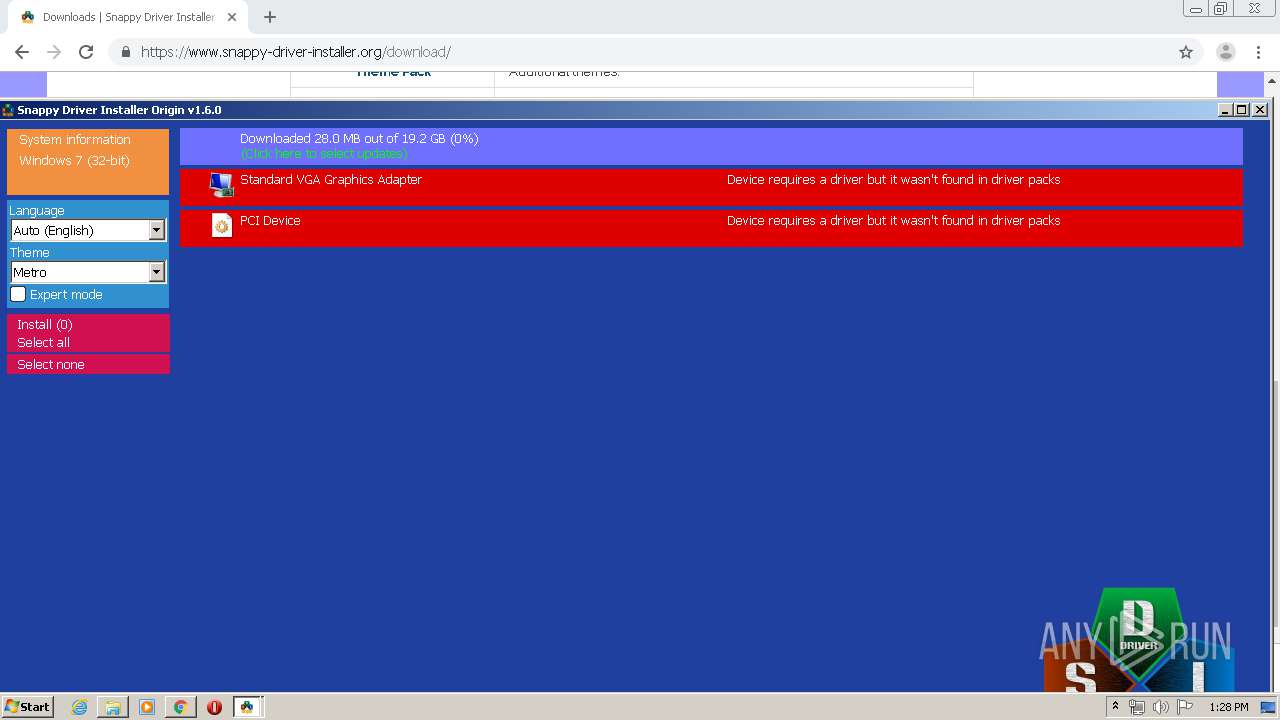Open the Windows Start button
The width and height of the screenshot is (1280, 720).
[x=27, y=707]
